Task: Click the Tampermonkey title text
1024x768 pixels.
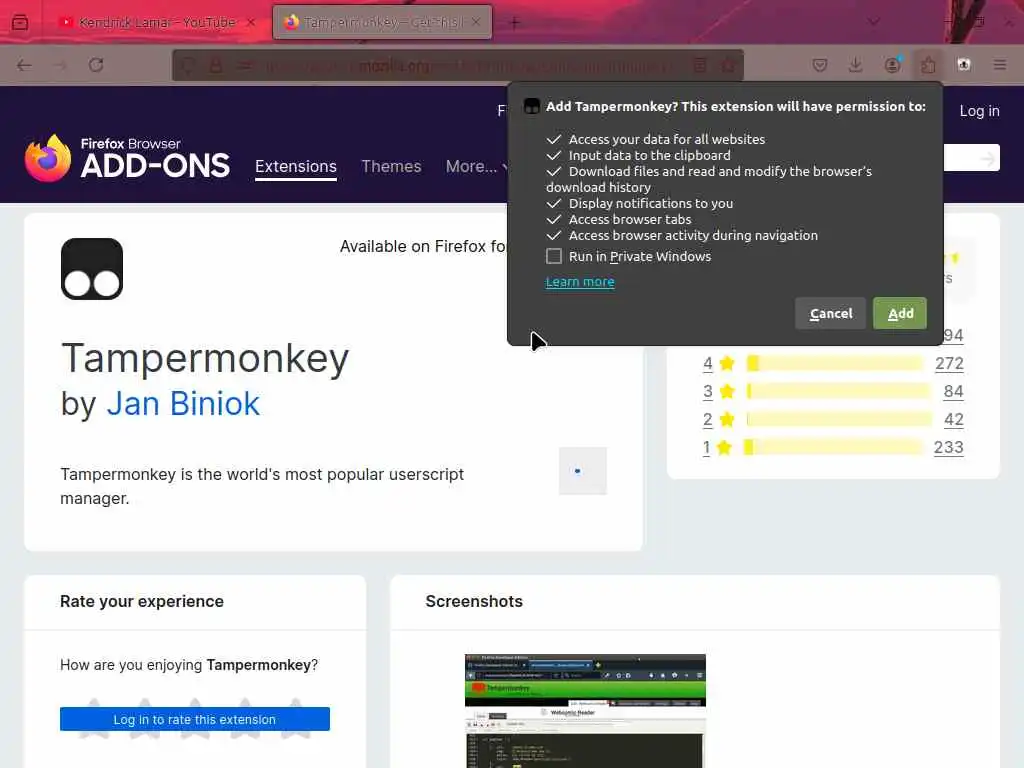Action: click(205, 359)
